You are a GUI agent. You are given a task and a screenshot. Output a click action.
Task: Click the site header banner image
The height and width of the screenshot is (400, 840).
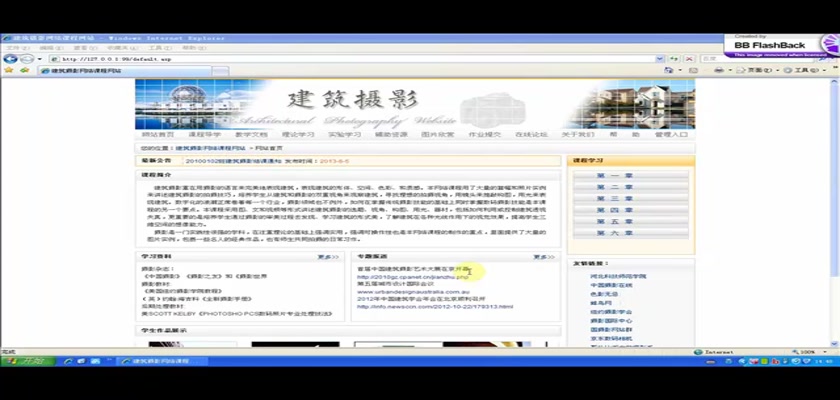(x=415, y=104)
